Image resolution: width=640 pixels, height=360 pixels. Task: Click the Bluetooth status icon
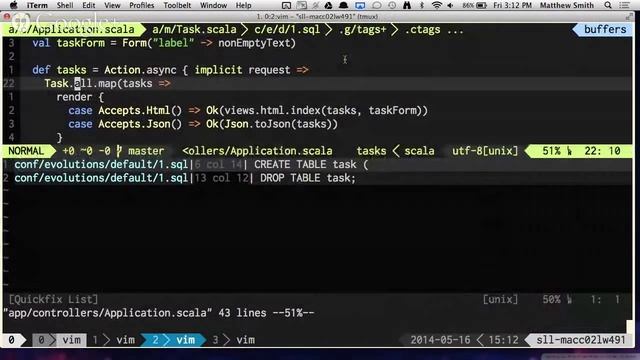tap(422, 5)
